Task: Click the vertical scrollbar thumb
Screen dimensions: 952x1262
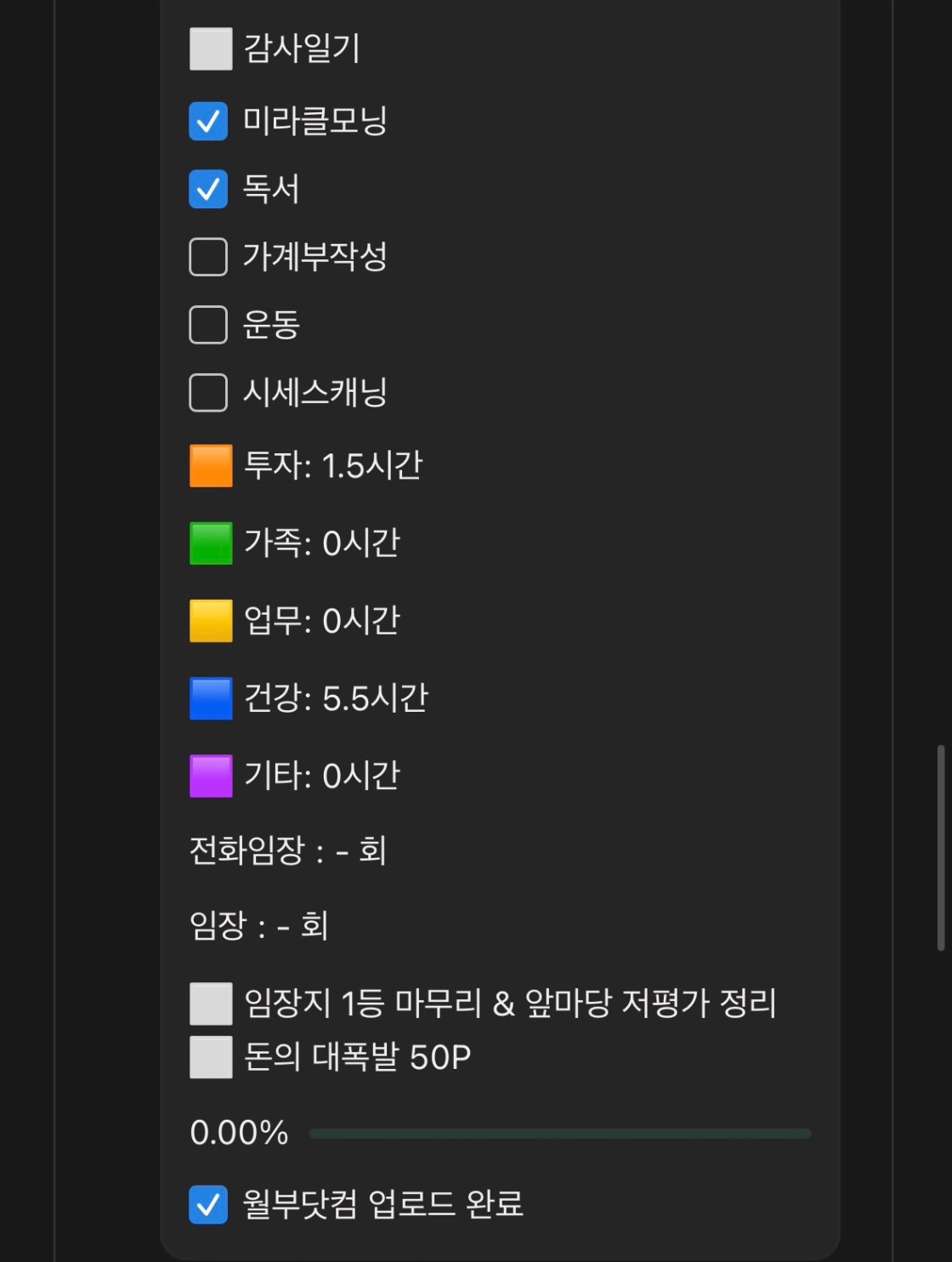Action: click(x=940, y=847)
